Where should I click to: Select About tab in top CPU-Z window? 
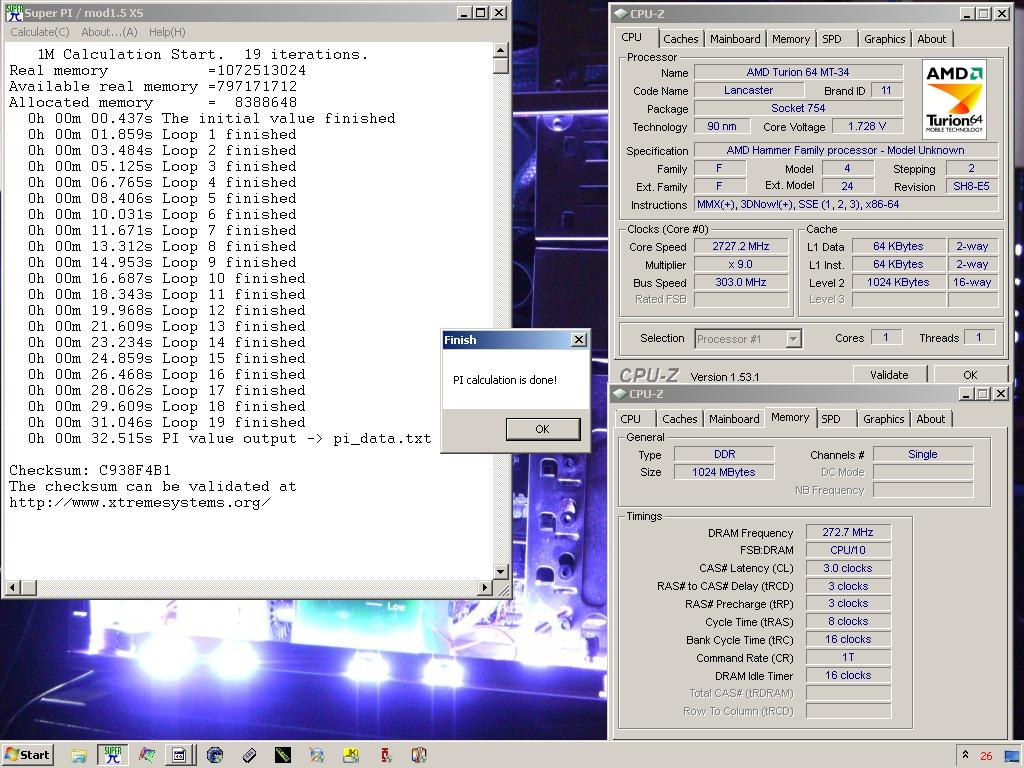point(932,39)
